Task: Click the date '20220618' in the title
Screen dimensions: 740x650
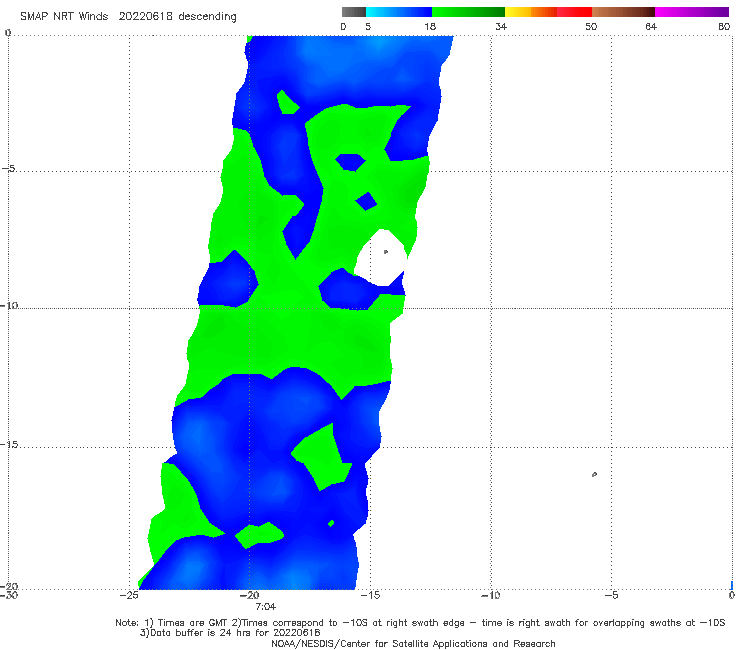Action: [x=145, y=17]
